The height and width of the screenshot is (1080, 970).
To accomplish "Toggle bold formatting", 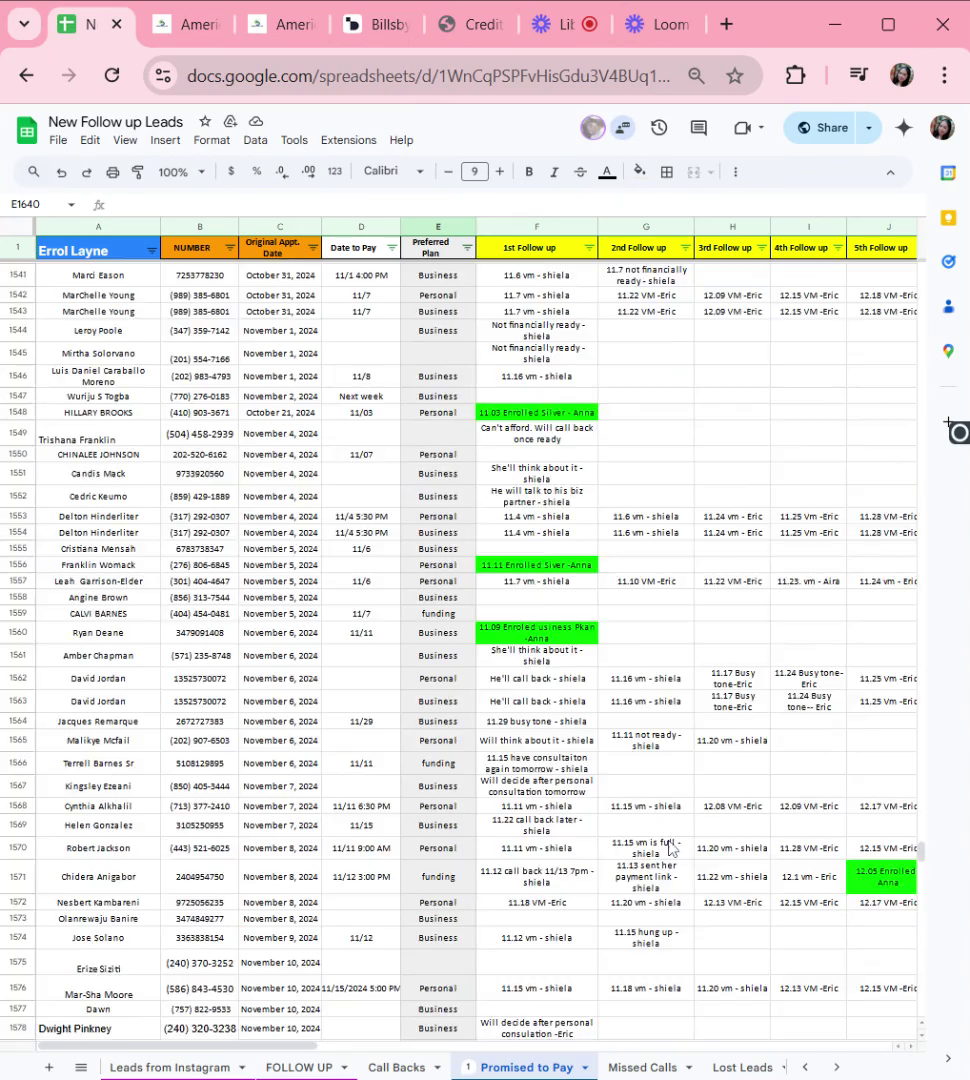I will pyautogui.click(x=529, y=172).
